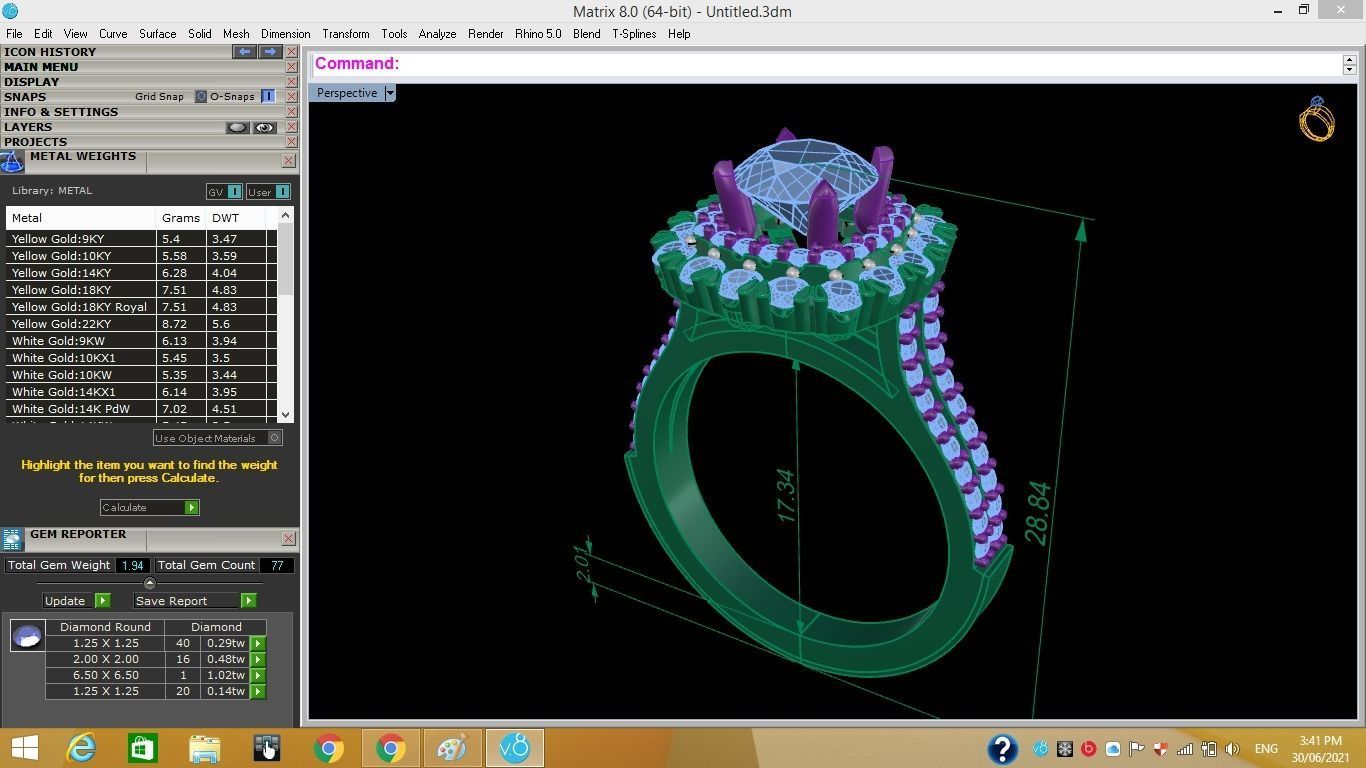Screen dimensions: 1366x768
Task: Toggle Grid Snap on
Action: pos(200,97)
